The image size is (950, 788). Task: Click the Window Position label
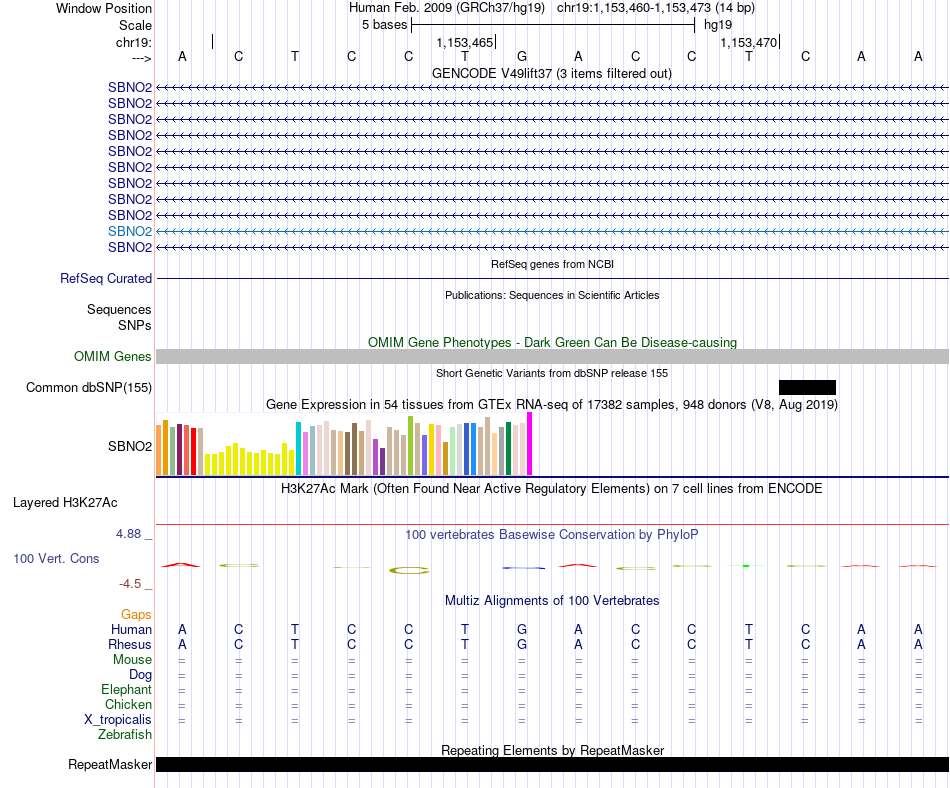pyautogui.click(x=104, y=8)
